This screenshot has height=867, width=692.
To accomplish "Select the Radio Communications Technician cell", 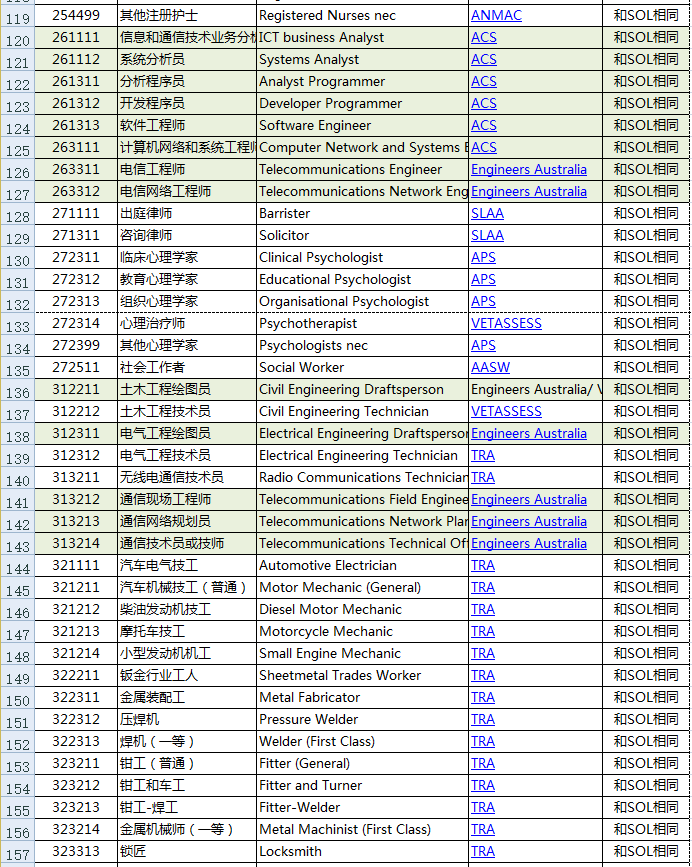I will coord(363,478).
